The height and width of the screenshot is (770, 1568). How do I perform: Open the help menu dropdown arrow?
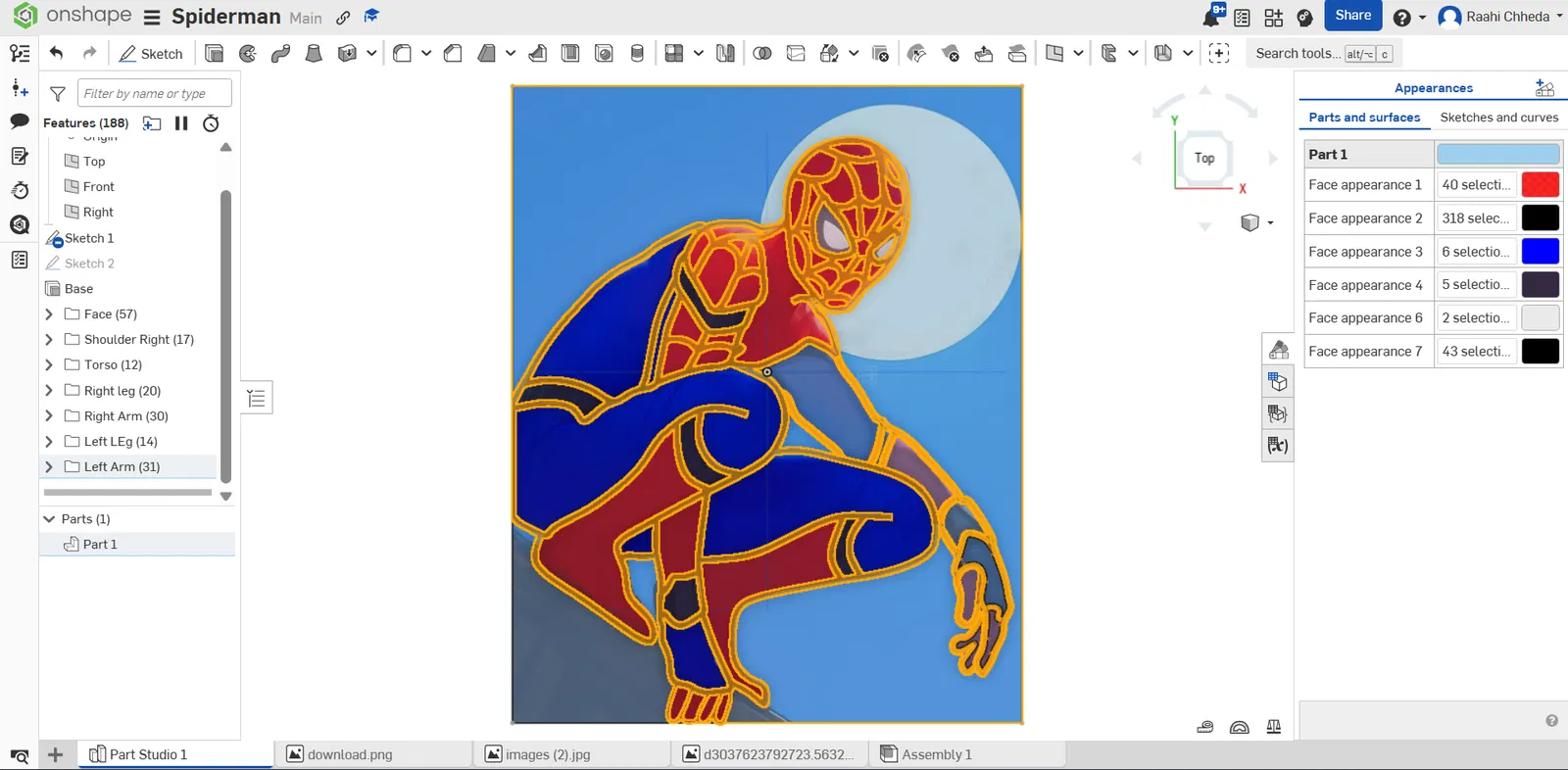1423,18
